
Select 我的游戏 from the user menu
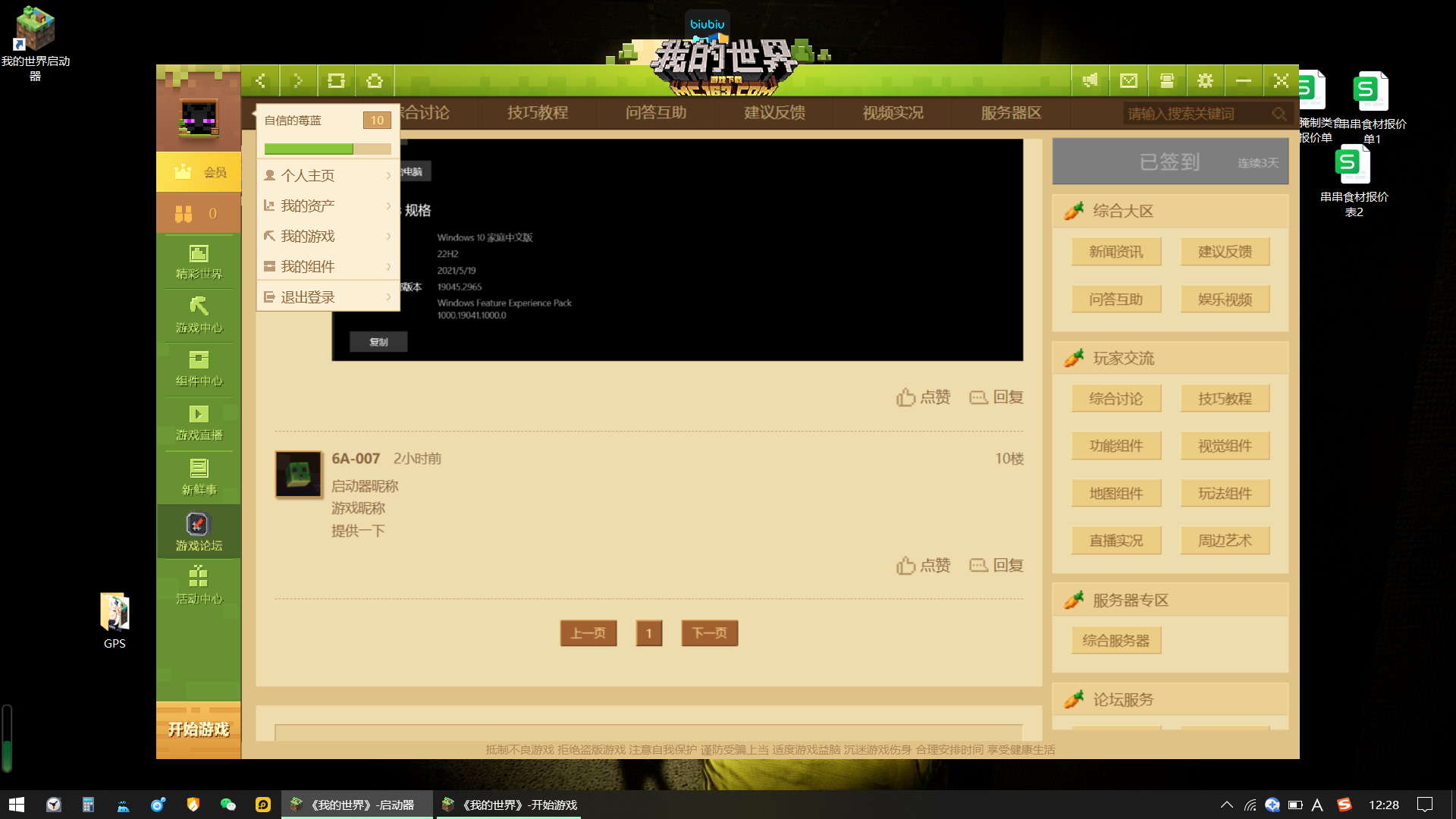click(328, 236)
